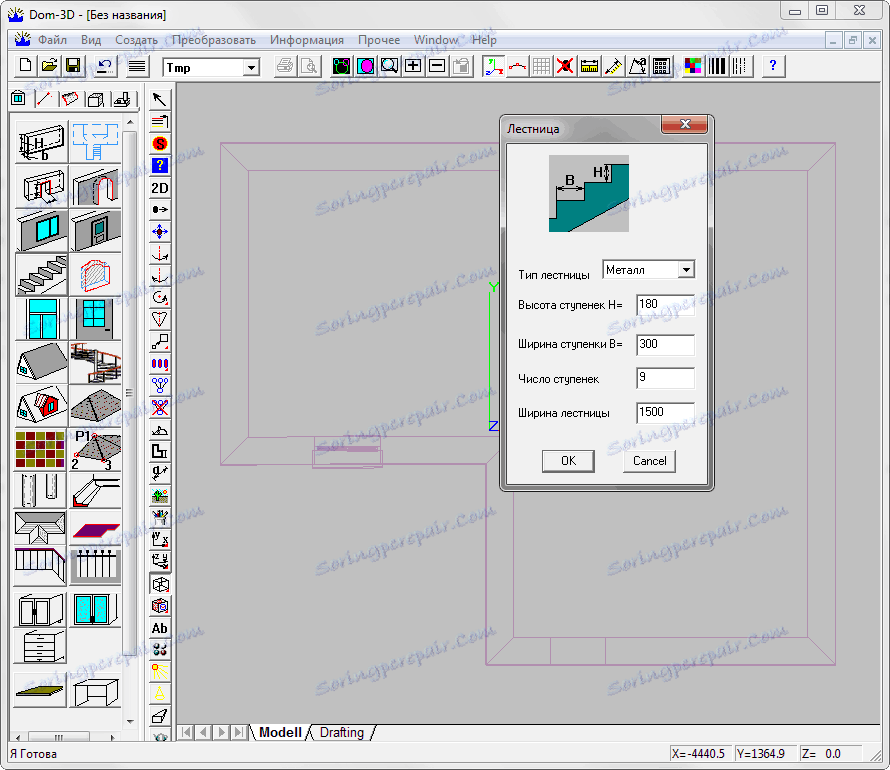Click the blue question mark help icon
The image size is (890, 770).
click(773, 67)
